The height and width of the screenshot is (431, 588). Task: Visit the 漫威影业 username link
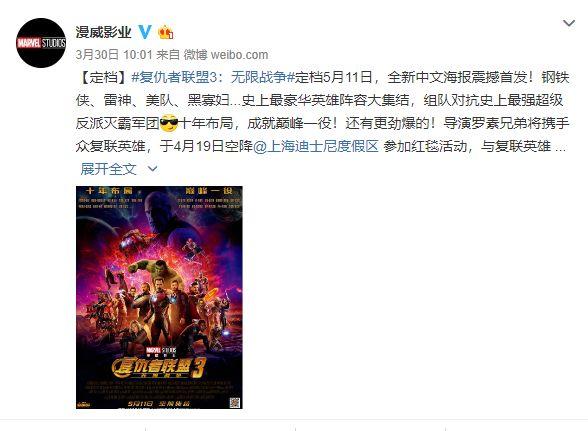point(104,32)
